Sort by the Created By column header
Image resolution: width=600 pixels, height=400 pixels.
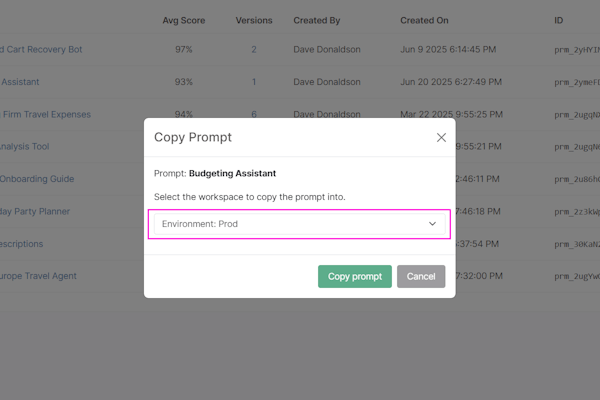(316, 21)
